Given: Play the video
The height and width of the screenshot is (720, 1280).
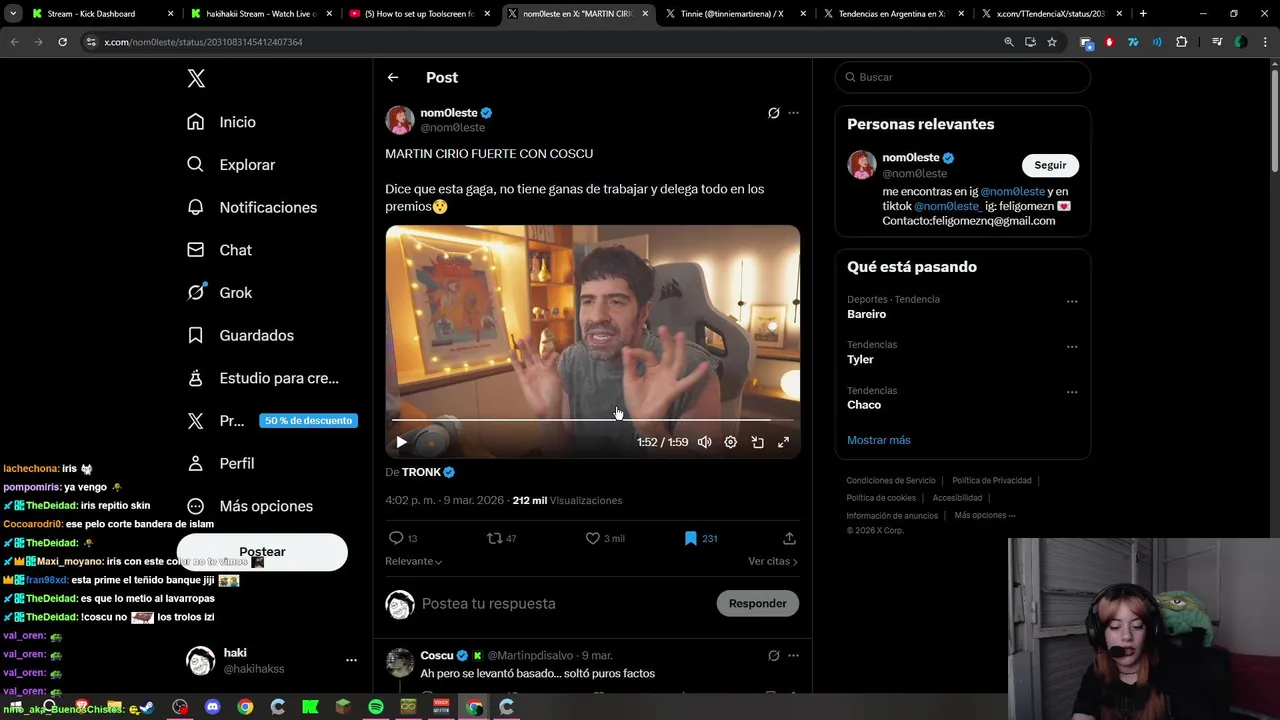Looking at the screenshot, I should click(401, 442).
